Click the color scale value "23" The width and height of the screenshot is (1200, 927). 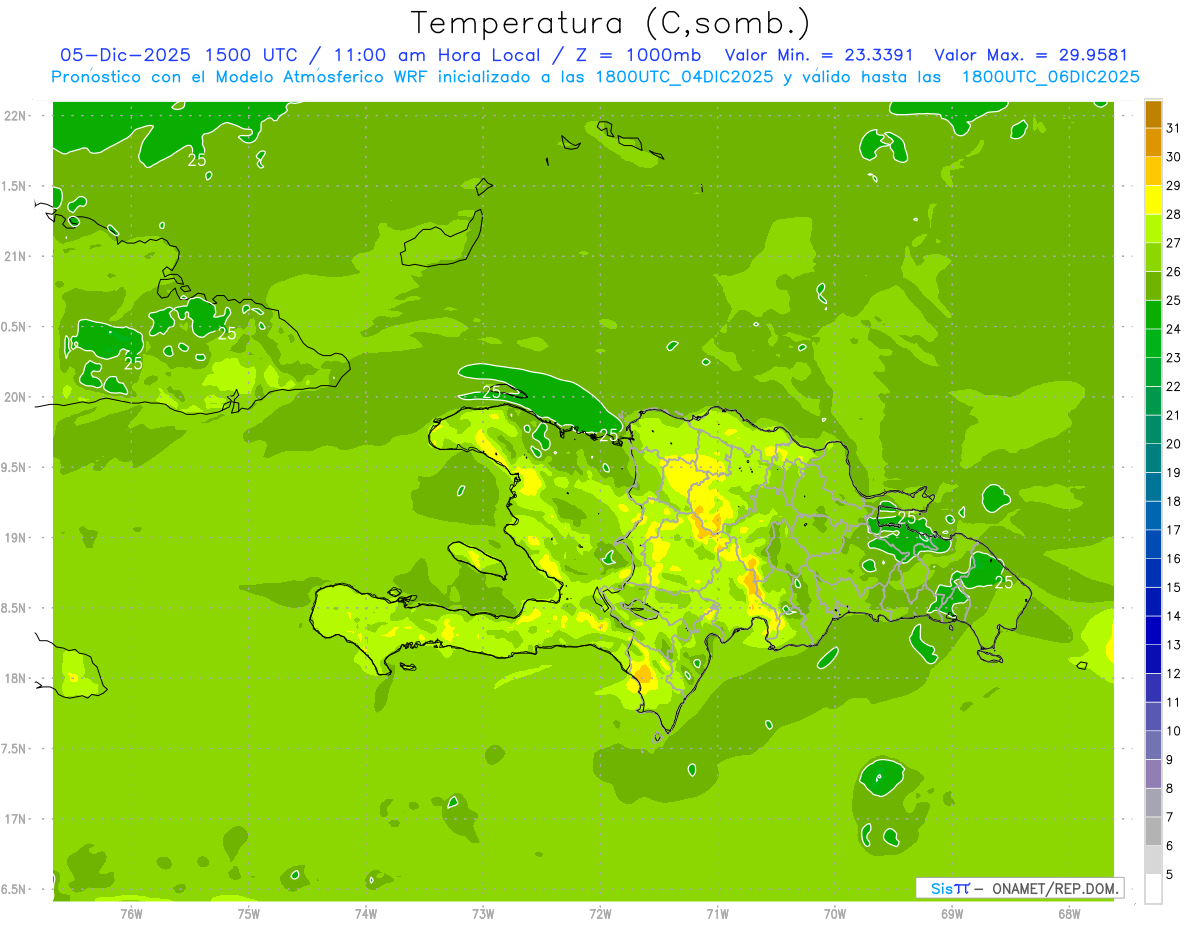1173,358
